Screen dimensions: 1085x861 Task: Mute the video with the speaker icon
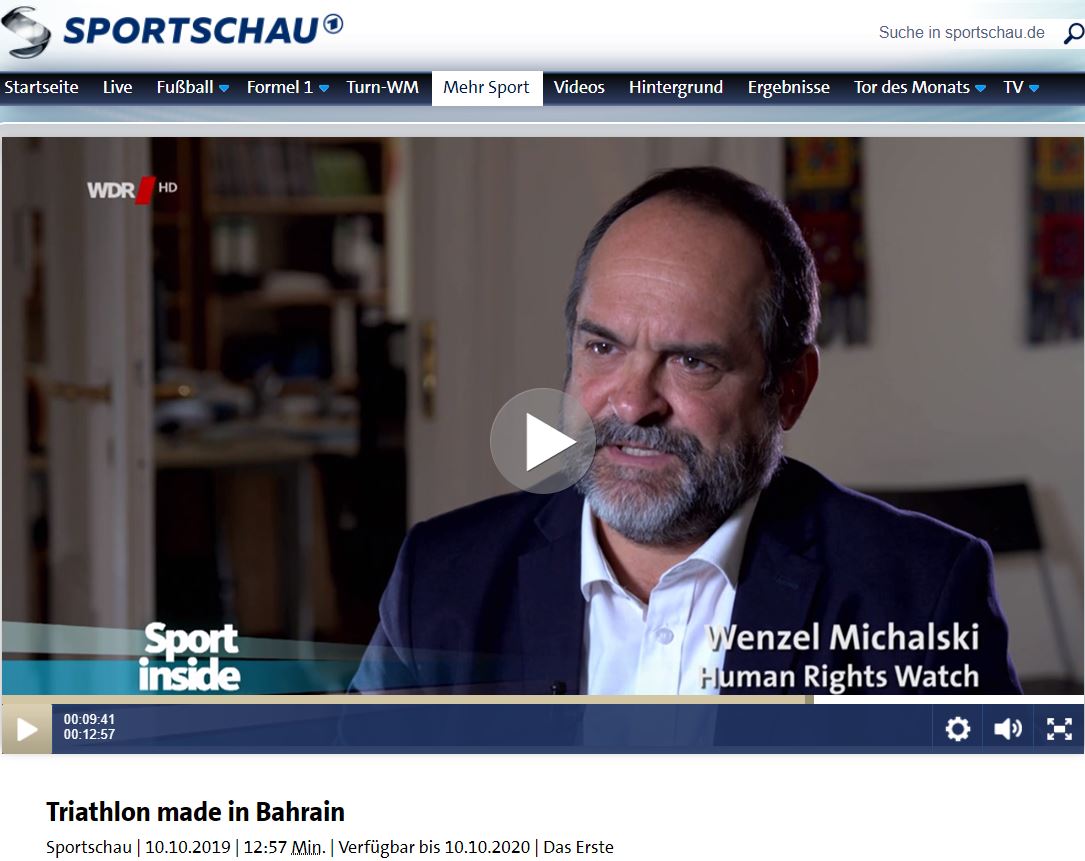[1008, 728]
